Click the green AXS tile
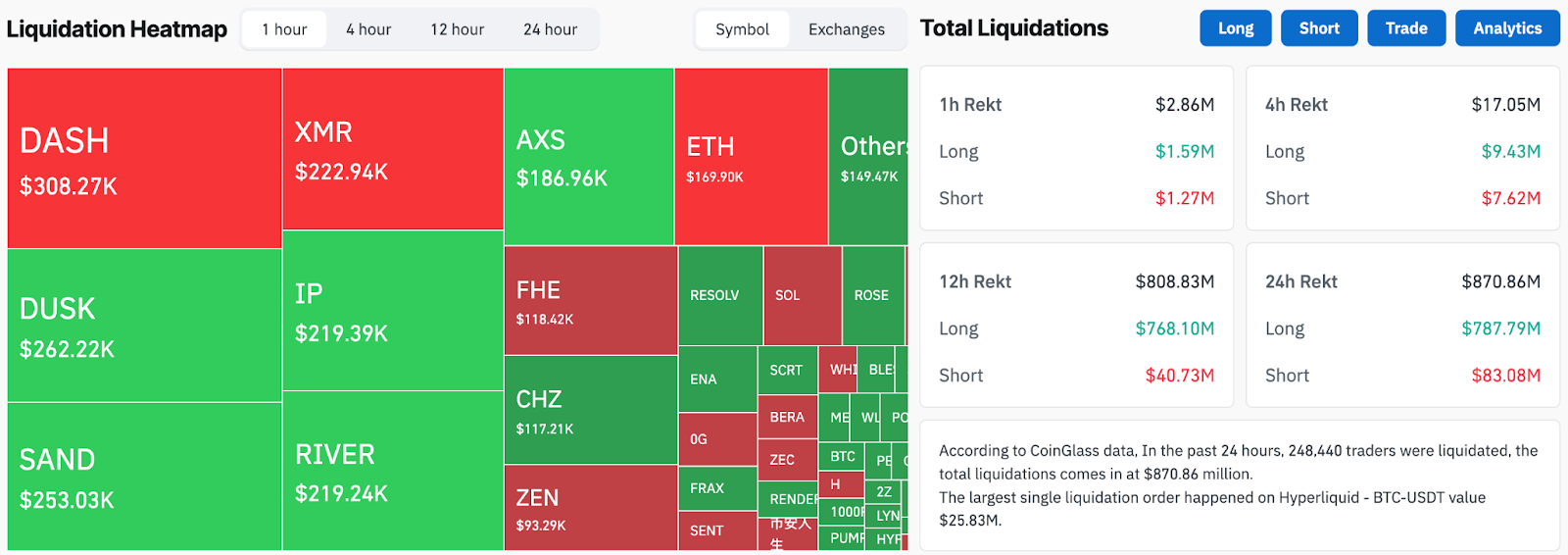 click(x=588, y=157)
